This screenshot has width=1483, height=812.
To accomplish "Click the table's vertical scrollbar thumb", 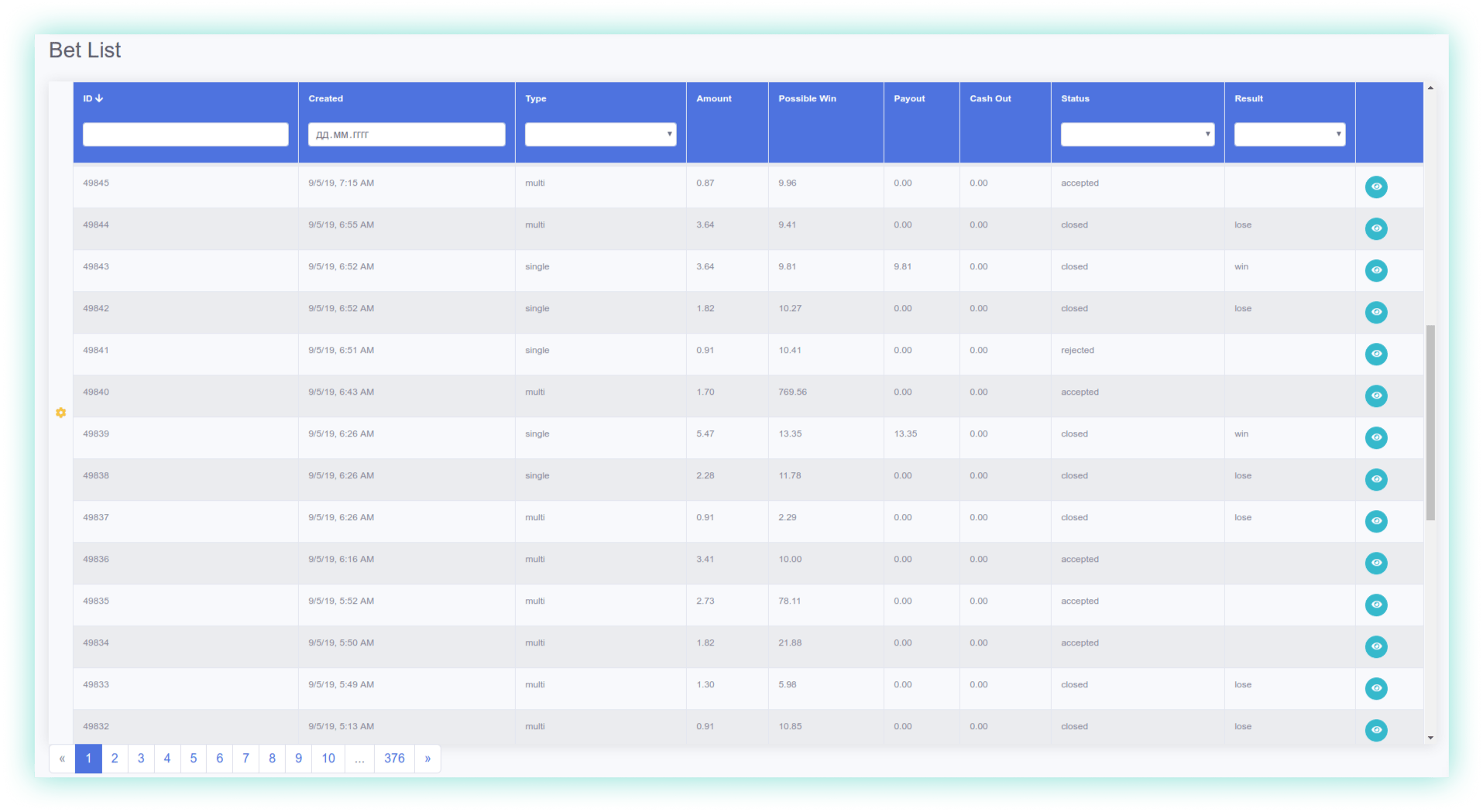I will 1429,426.
